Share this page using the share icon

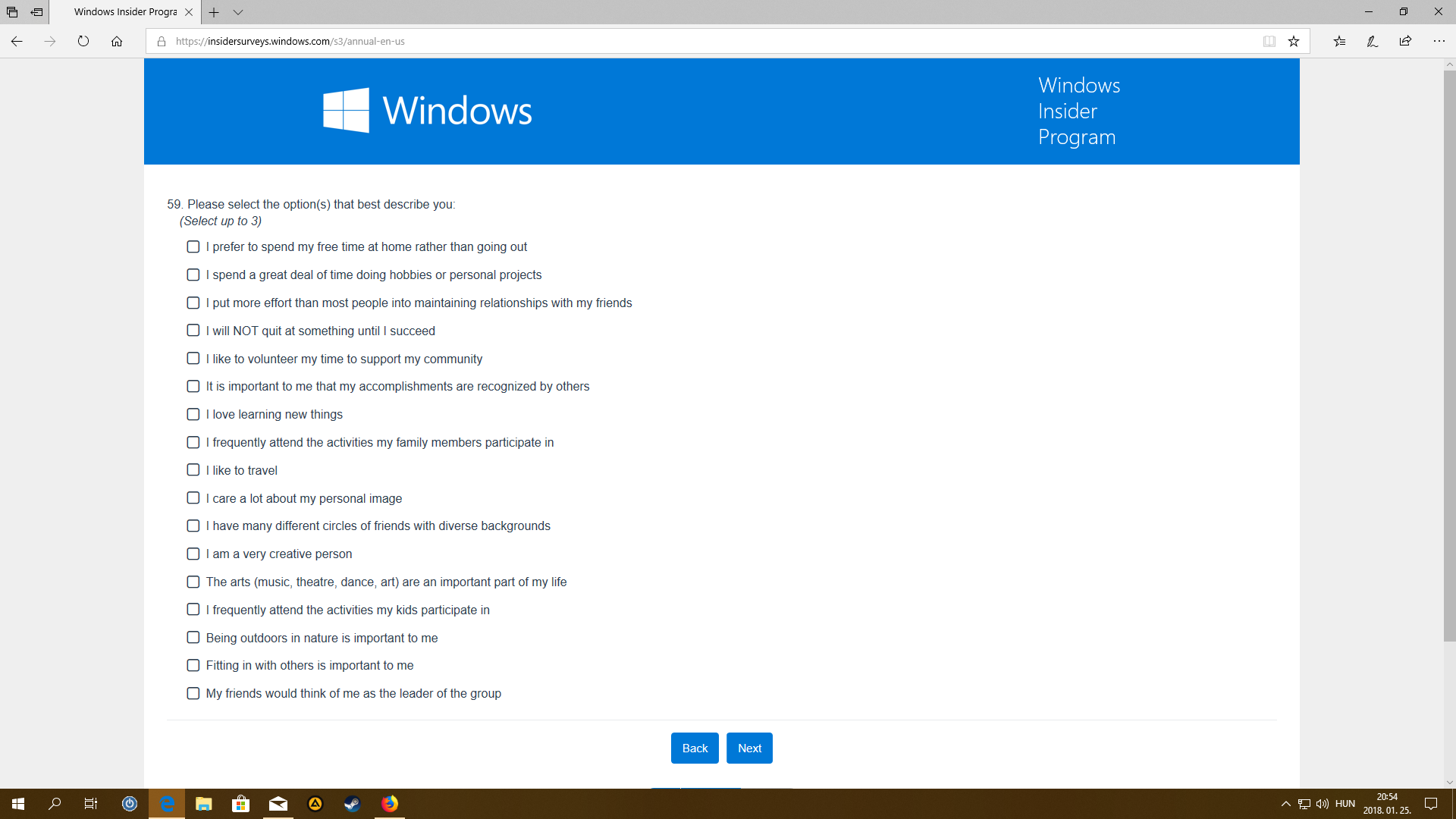(1406, 42)
